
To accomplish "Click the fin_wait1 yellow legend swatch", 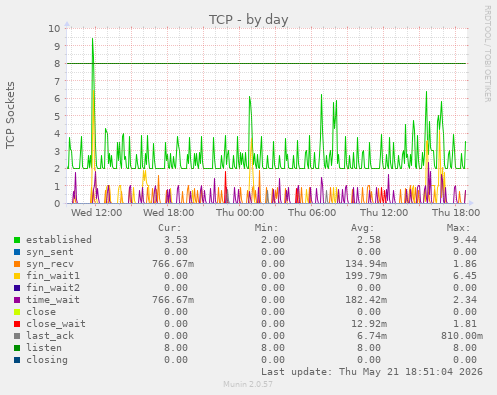I will 17,276.
